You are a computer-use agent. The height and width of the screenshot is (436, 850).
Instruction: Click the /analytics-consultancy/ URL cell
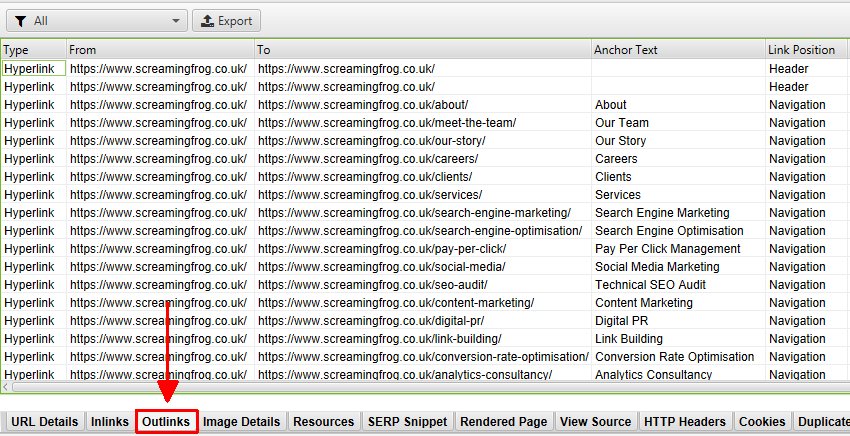[x=423, y=374]
